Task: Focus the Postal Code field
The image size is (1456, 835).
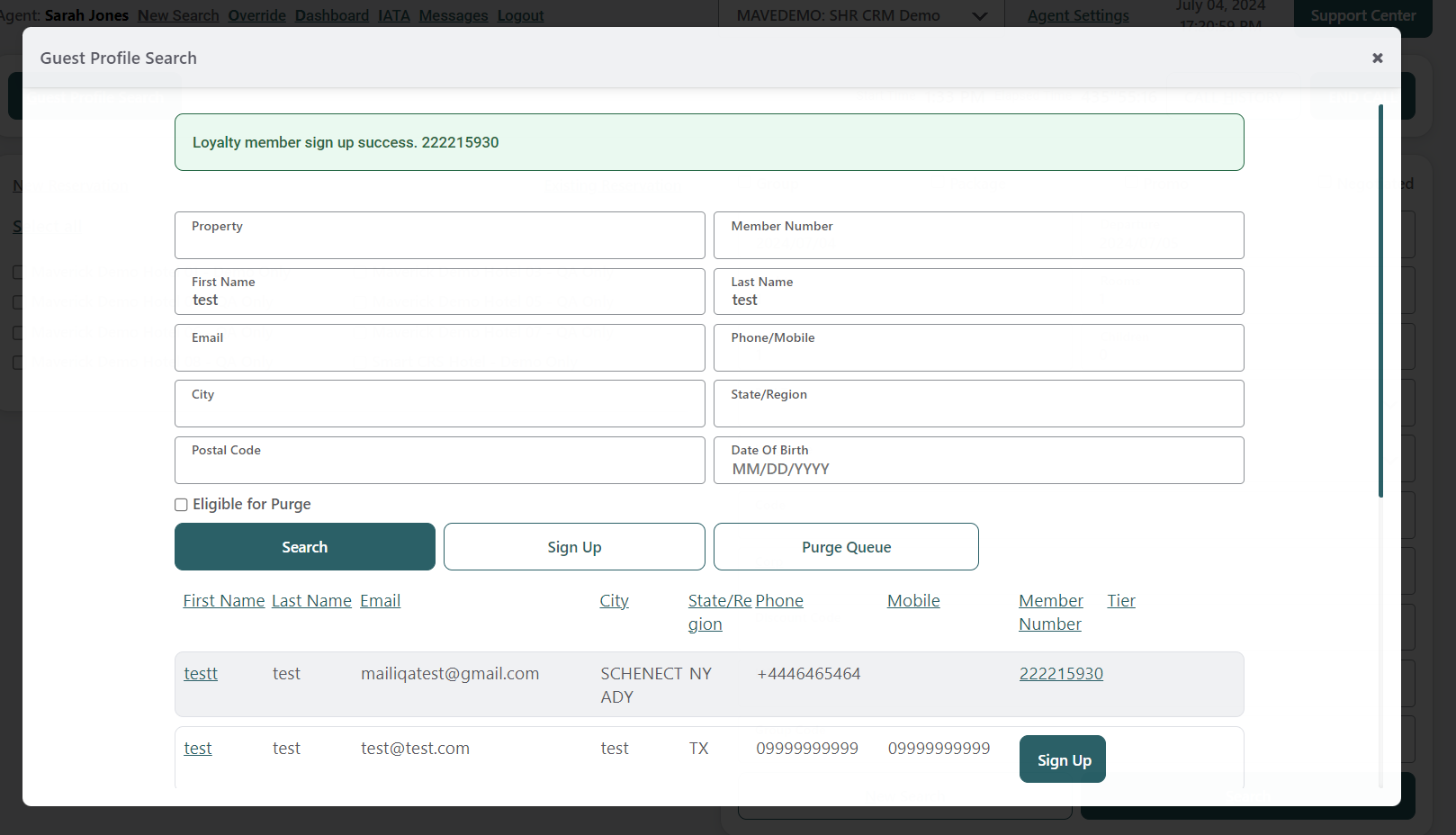Action: click(x=440, y=461)
